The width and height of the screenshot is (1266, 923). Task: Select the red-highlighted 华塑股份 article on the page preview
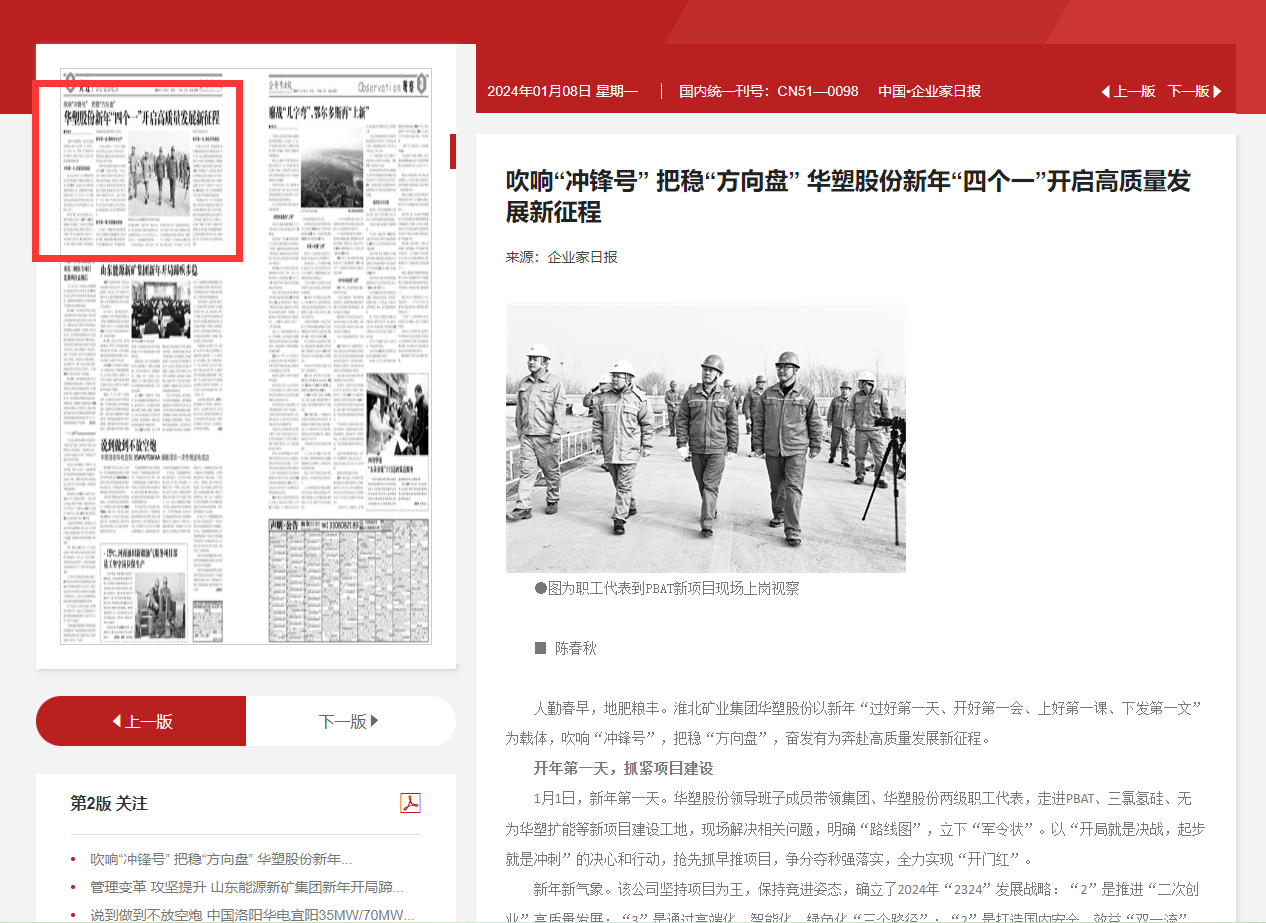[138, 172]
